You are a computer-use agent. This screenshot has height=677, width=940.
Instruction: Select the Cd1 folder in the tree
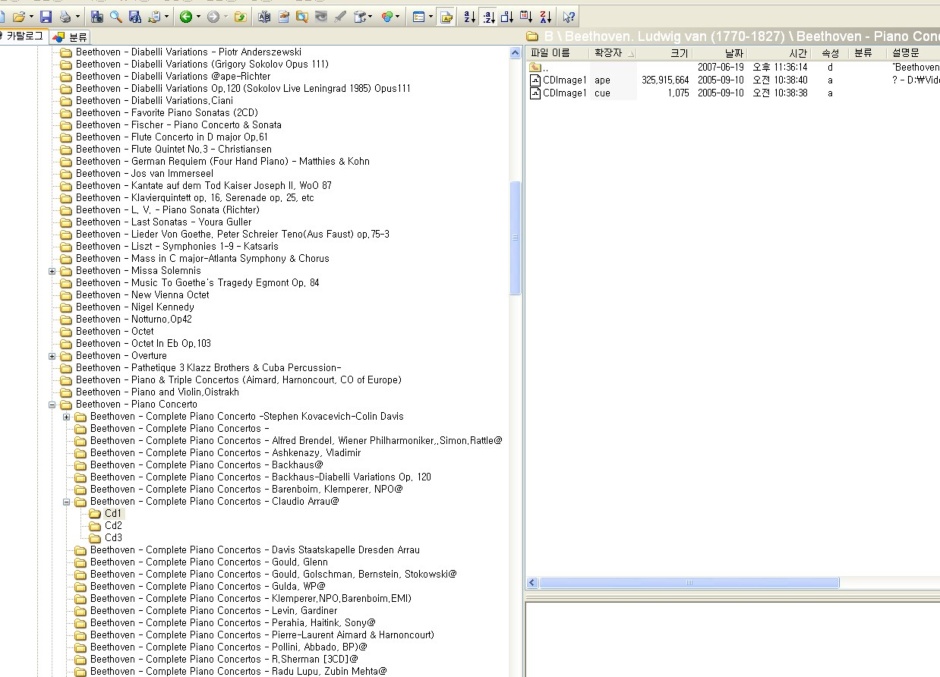[113, 514]
